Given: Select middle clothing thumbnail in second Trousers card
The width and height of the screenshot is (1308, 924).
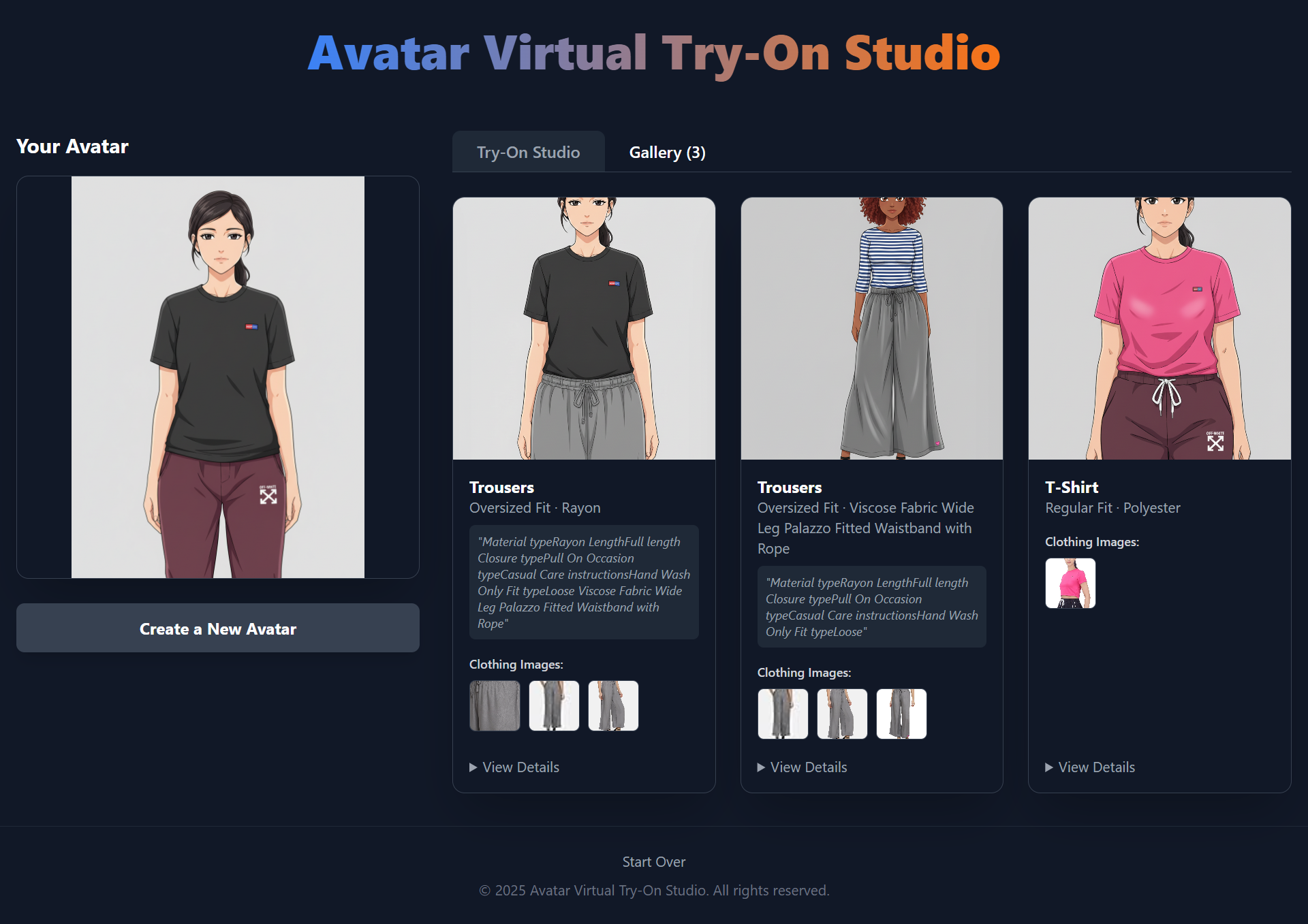Looking at the screenshot, I should pyautogui.click(x=842, y=714).
